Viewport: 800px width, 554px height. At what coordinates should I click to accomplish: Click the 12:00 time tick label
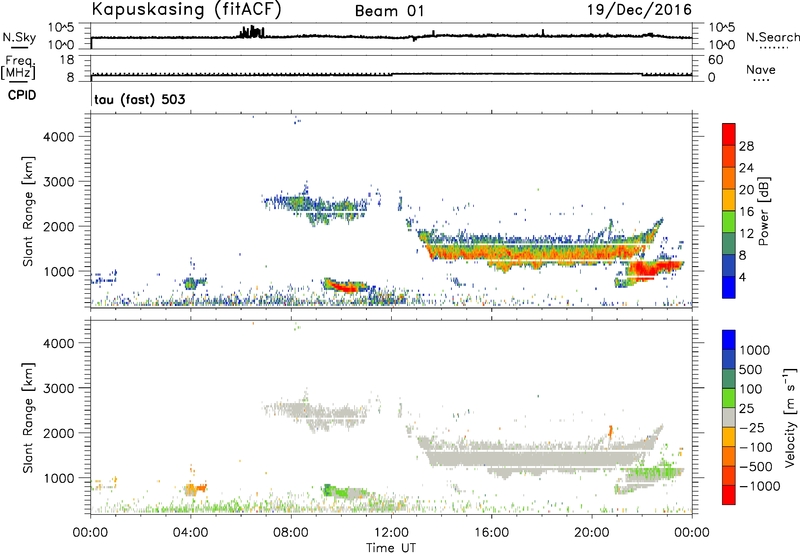pyautogui.click(x=391, y=533)
